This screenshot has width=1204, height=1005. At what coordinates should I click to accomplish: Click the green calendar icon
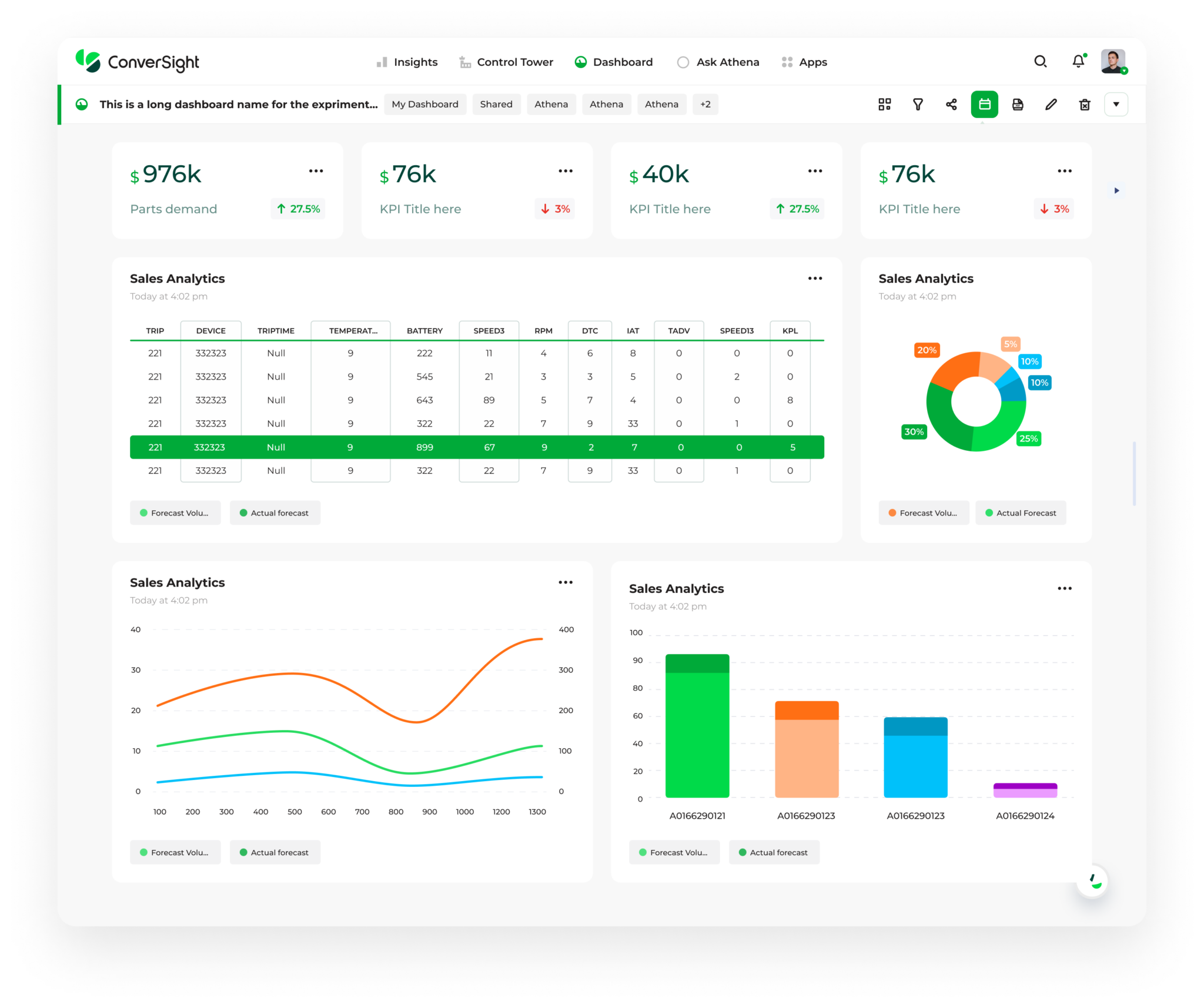pos(984,105)
